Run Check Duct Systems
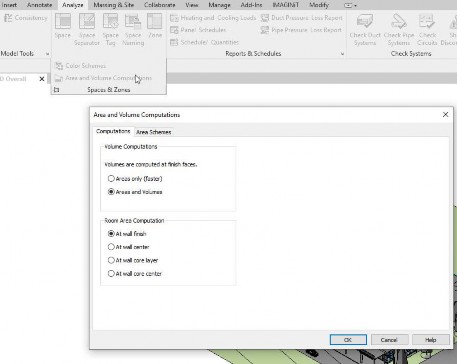This screenshot has height=364, width=457. point(365,30)
